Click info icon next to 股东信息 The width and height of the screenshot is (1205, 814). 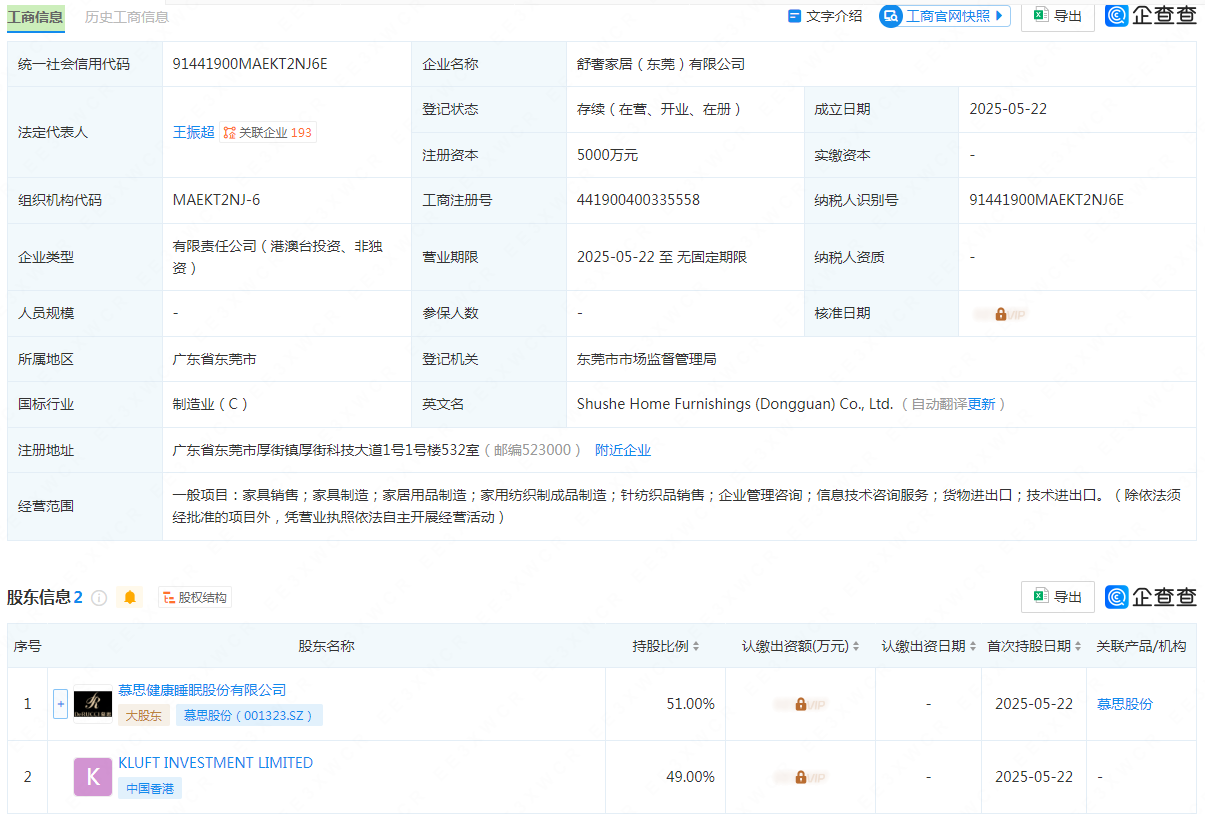[x=99, y=598]
